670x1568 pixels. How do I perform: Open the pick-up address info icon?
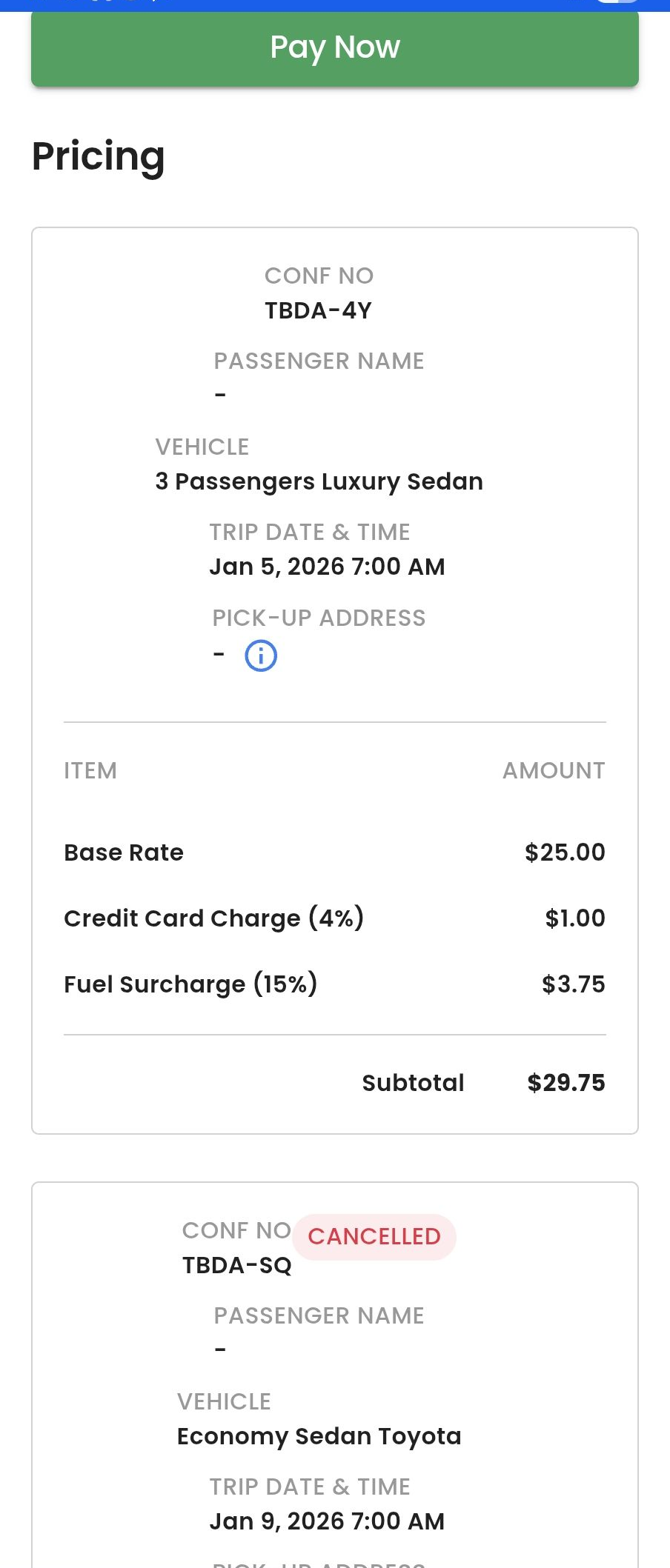pyautogui.click(x=261, y=655)
